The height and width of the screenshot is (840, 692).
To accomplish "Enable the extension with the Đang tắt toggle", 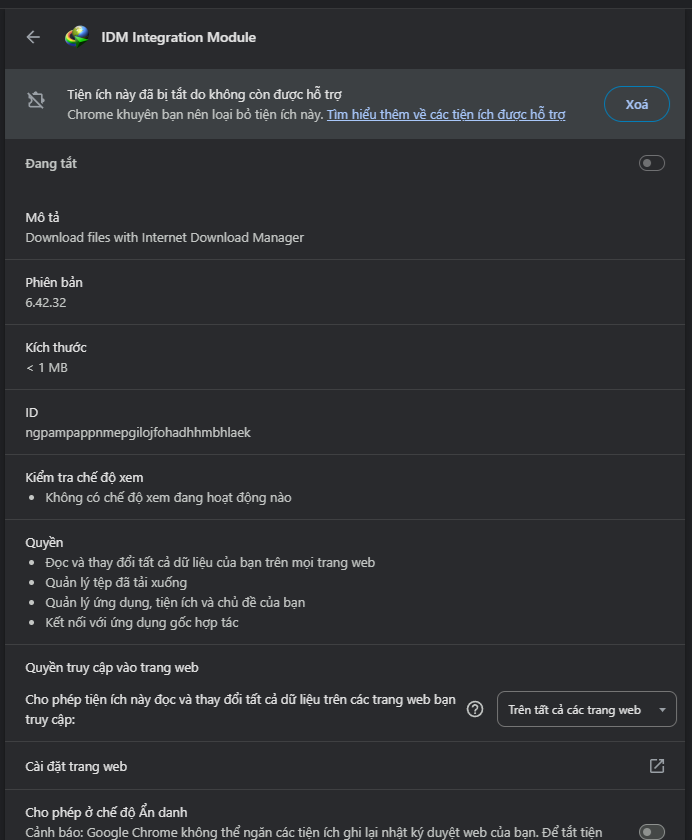I will point(651,163).
